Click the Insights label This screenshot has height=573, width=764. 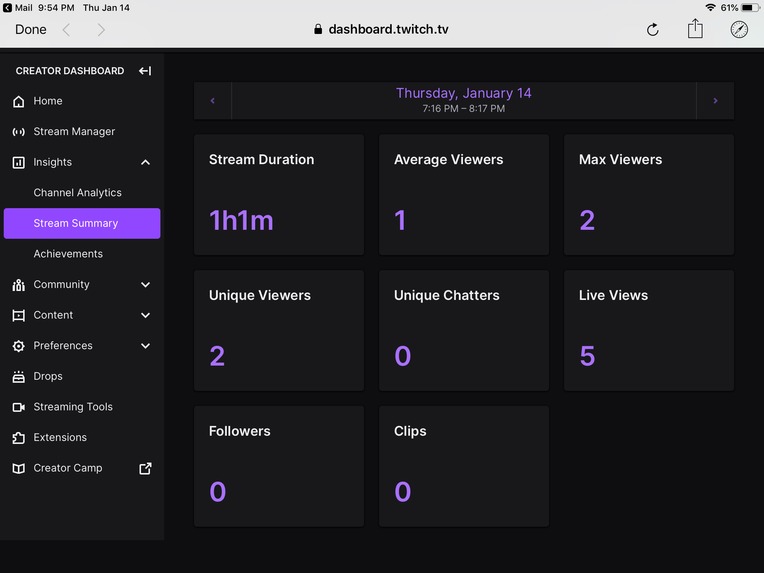pyautogui.click(x=53, y=162)
